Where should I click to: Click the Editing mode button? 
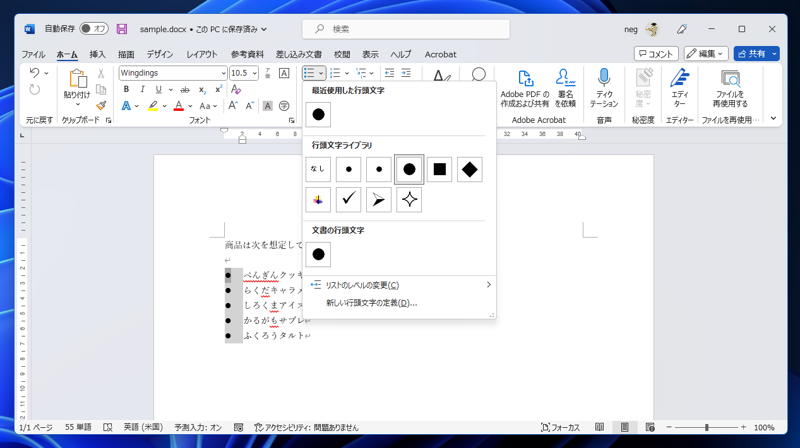pos(706,54)
